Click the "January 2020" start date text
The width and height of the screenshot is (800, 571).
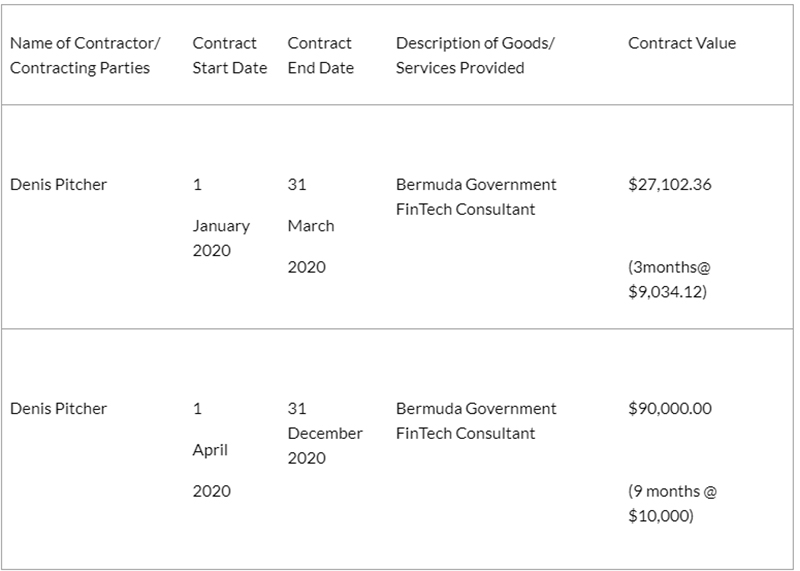point(221,238)
